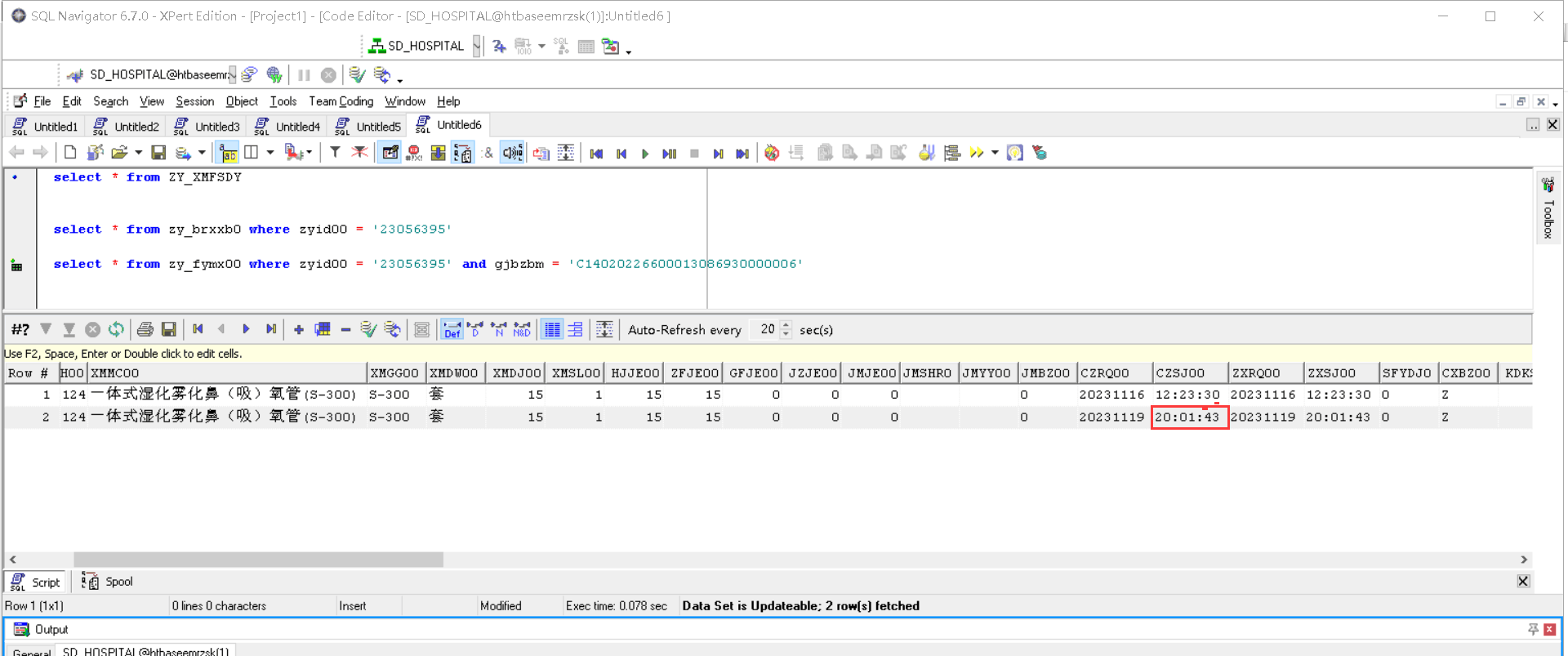Increase the Auto-Refresh seconds with up arrow

pyautogui.click(x=786, y=325)
